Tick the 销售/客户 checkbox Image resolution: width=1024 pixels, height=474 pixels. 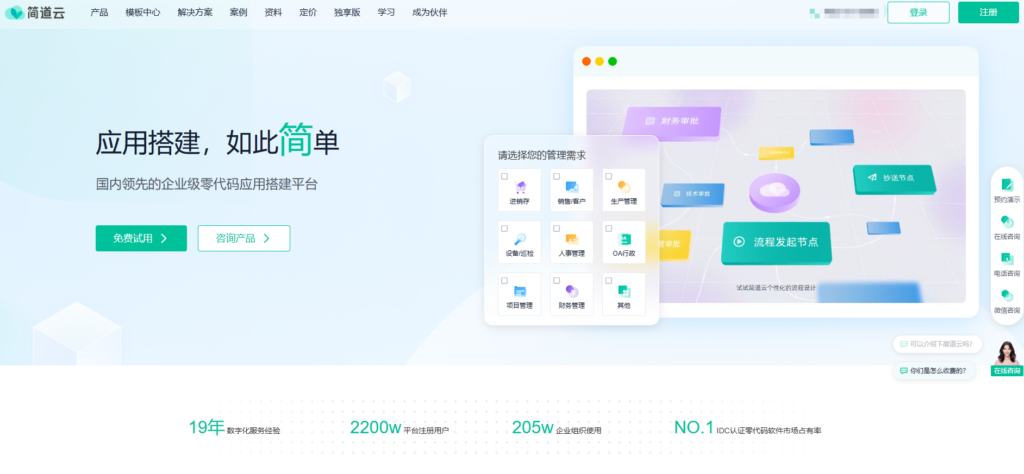tap(556, 176)
